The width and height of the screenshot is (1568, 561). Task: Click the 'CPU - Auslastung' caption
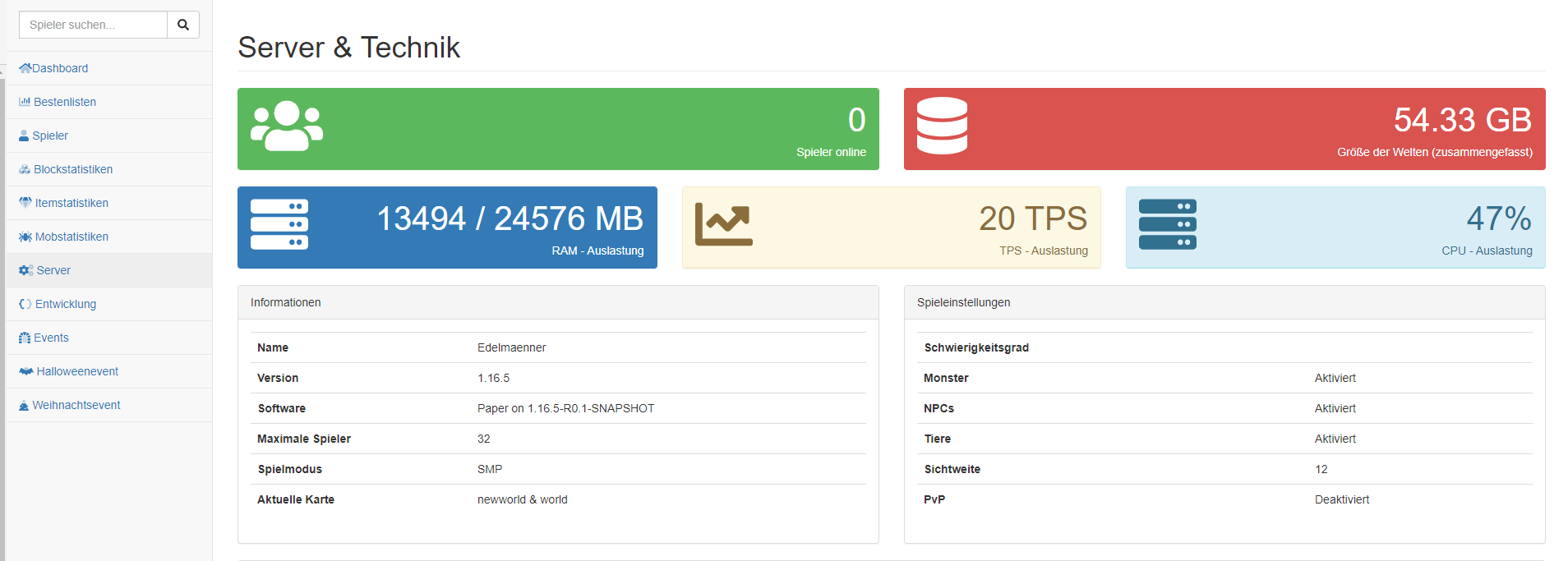pyautogui.click(x=1487, y=251)
